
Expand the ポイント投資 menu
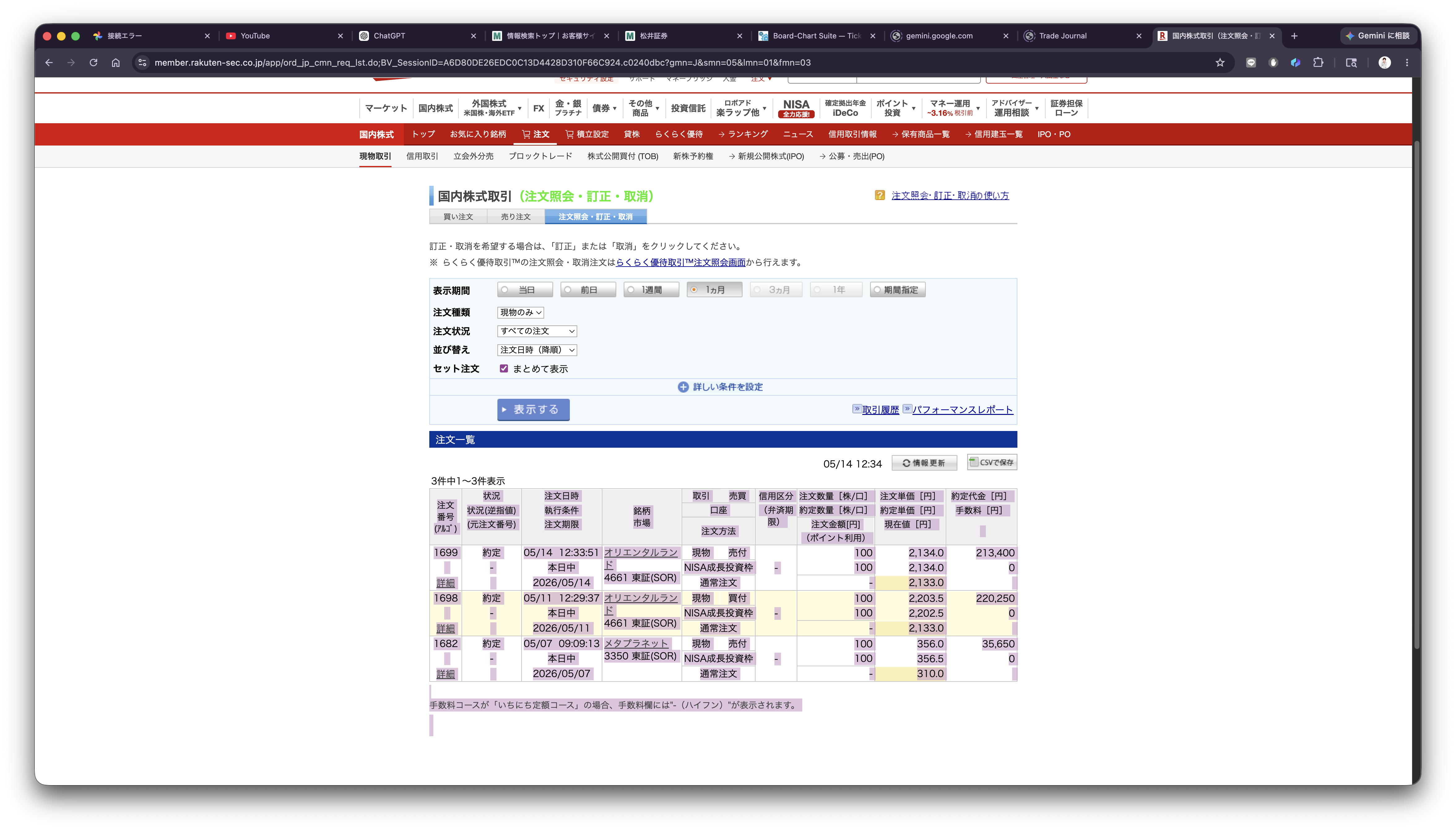[896, 108]
